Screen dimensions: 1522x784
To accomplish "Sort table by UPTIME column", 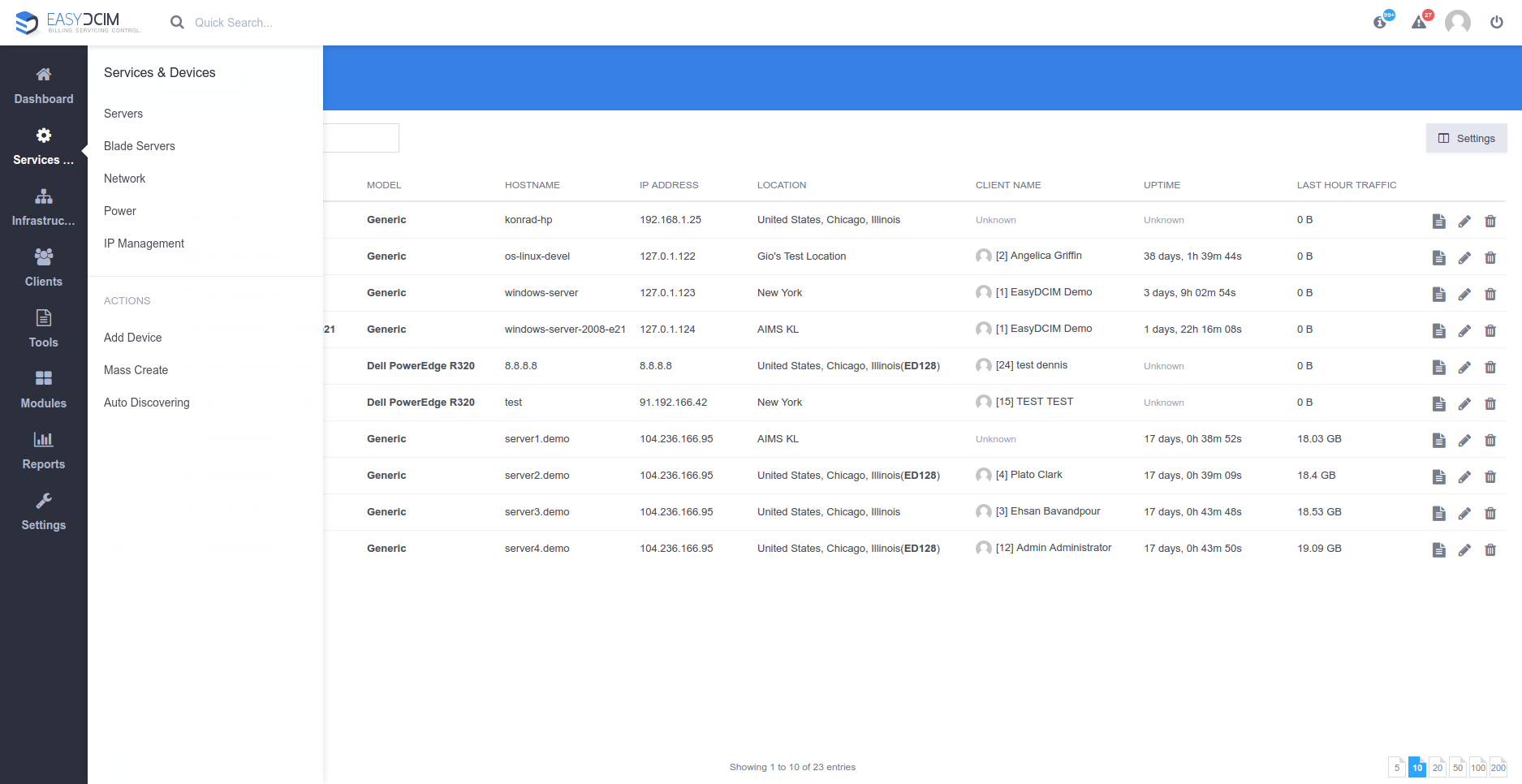I will (x=1162, y=185).
